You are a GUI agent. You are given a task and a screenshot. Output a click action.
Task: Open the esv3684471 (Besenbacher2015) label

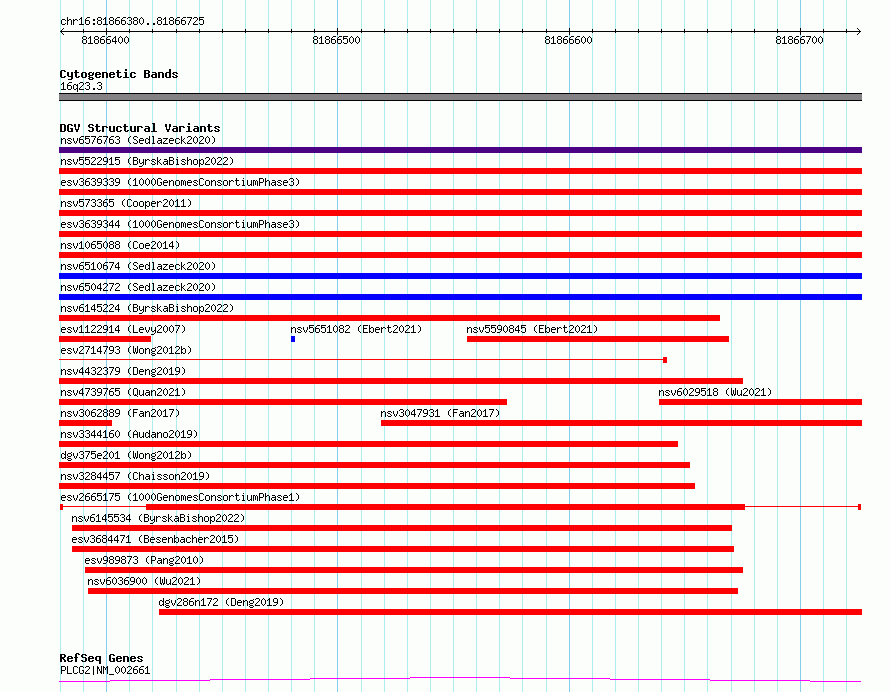click(155, 539)
